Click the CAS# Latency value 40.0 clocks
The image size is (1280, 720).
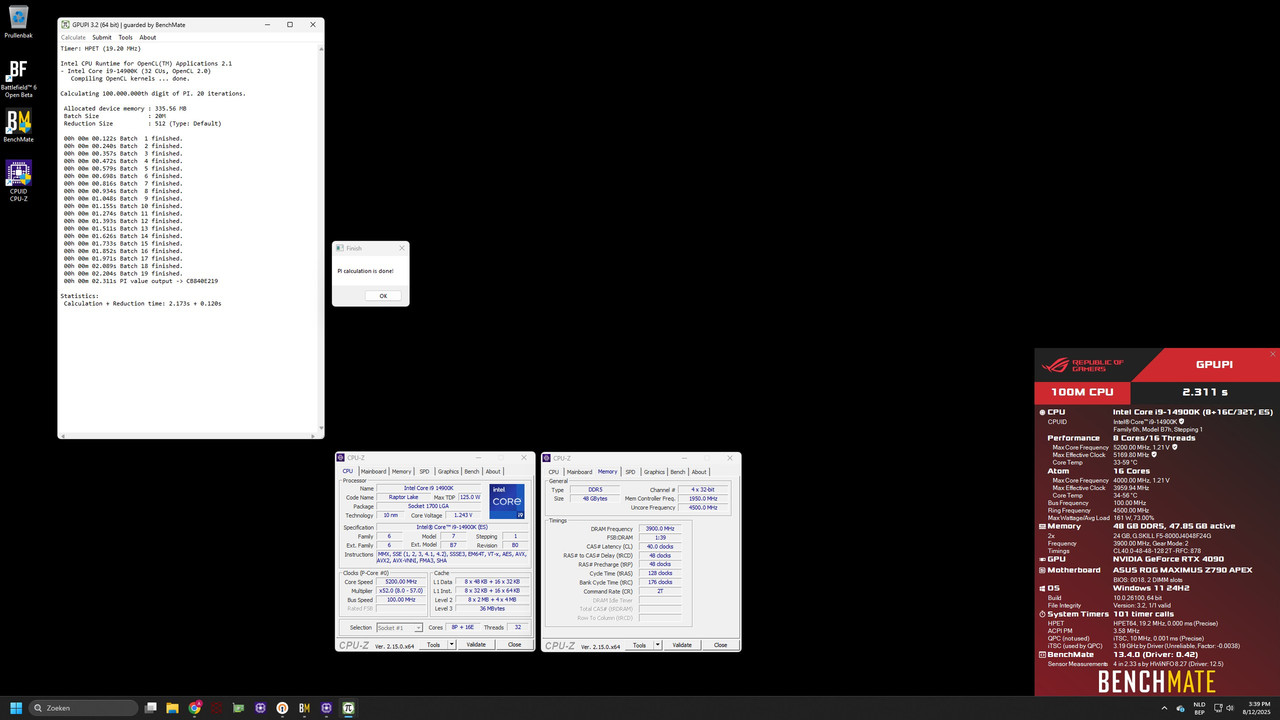click(660, 546)
